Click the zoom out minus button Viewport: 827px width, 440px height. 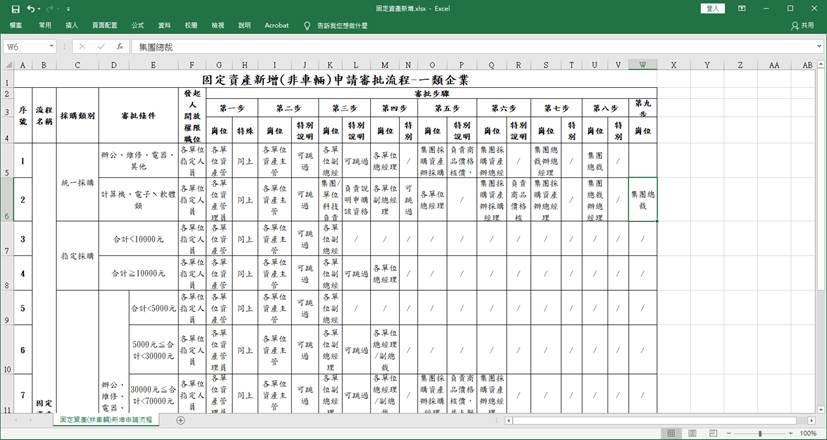tap(729, 433)
